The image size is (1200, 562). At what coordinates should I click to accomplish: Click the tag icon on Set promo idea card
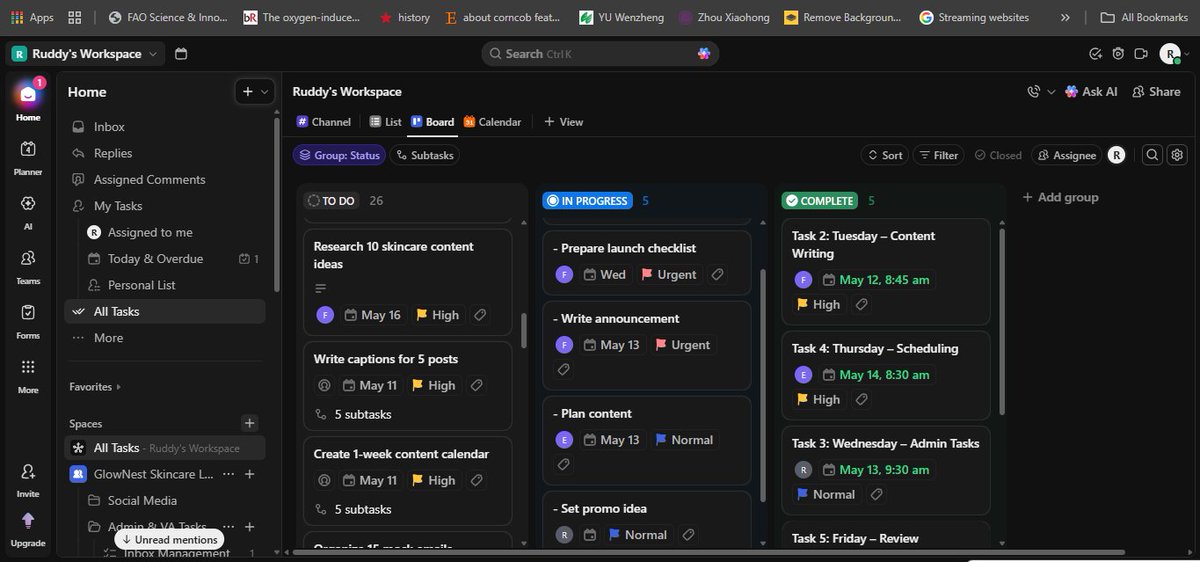(x=688, y=535)
